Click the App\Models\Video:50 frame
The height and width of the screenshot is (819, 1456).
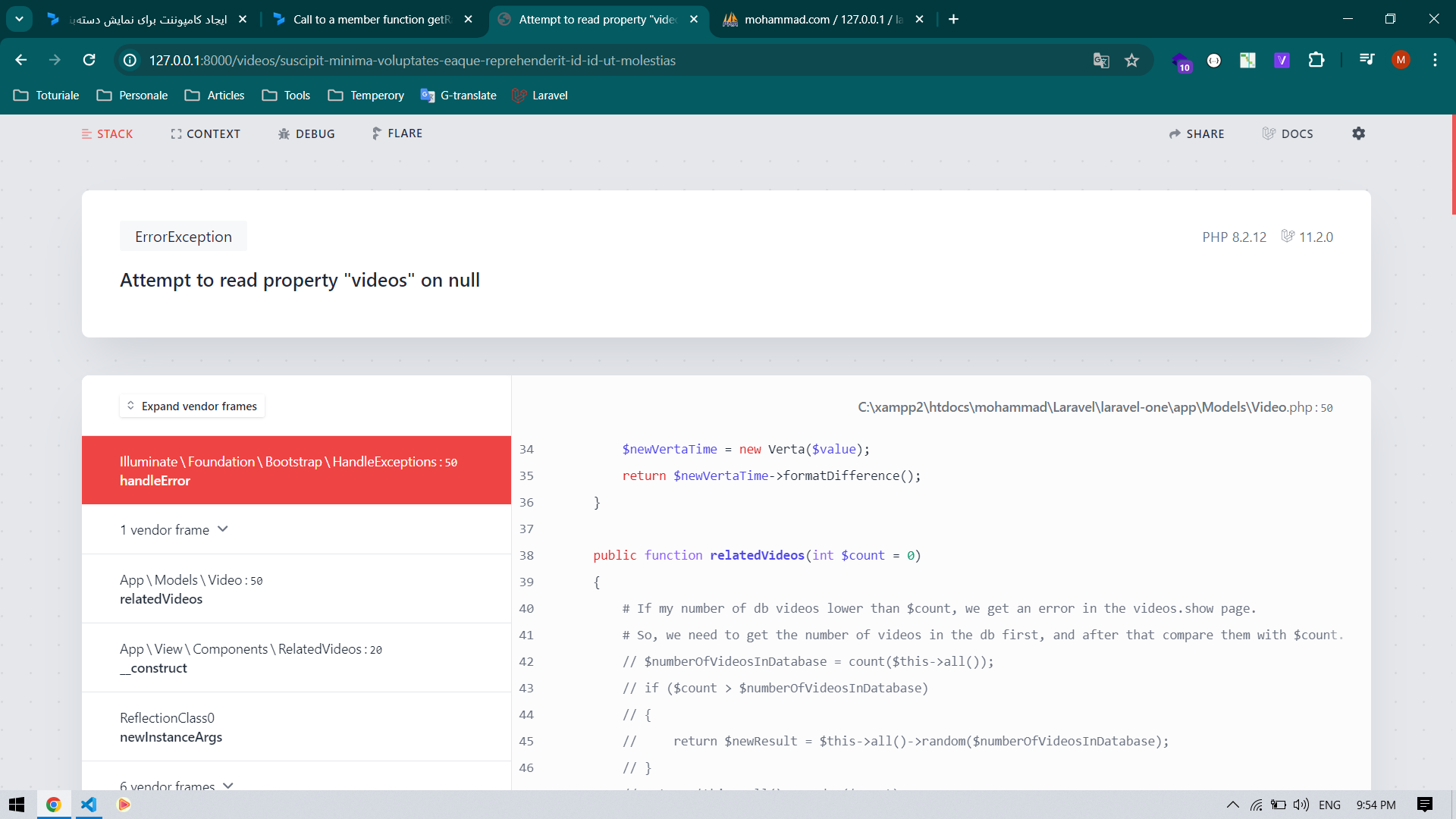tap(296, 588)
